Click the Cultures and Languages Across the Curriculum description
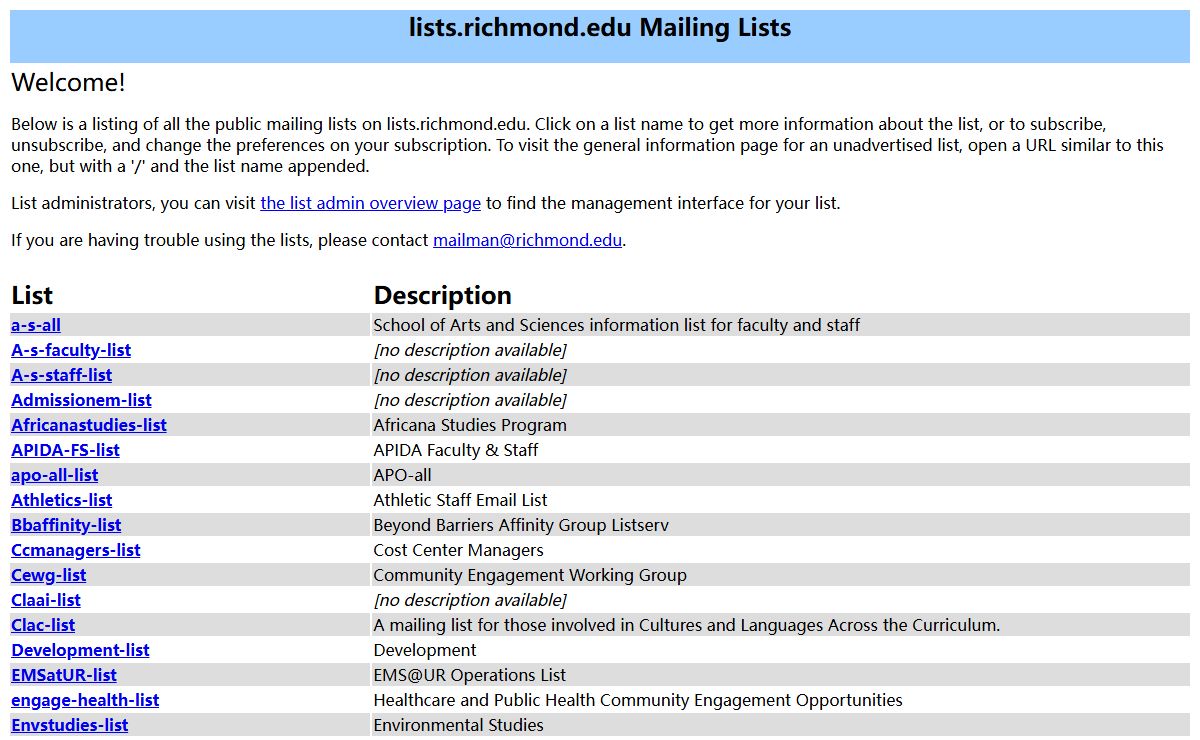The width and height of the screenshot is (1200, 740). coord(687,625)
